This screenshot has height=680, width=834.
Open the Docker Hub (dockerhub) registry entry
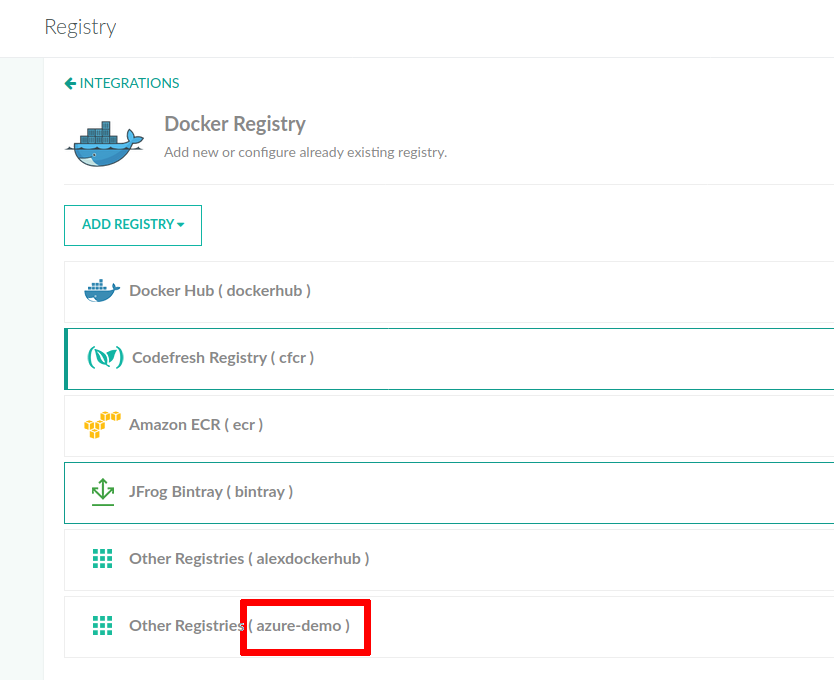tap(220, 291)
